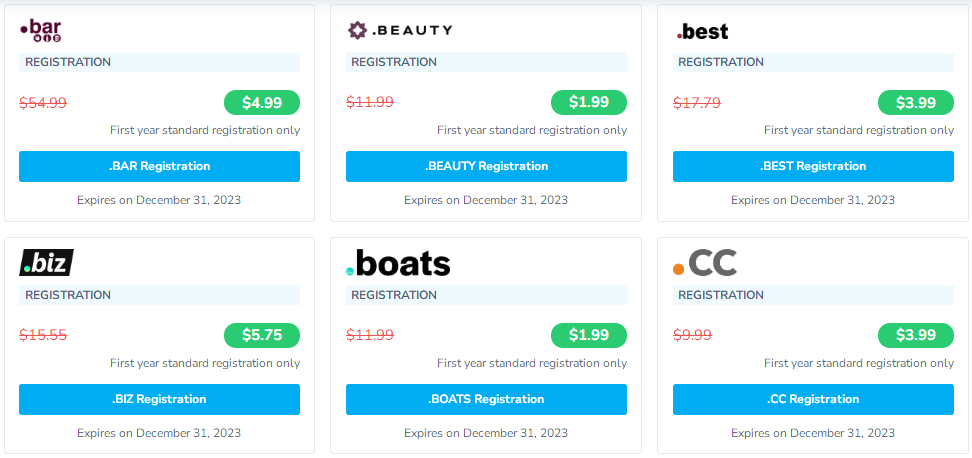Screen dimensions: 972x458
Task: Click the $3.99 price badge for .best
Action: point(916,102)
